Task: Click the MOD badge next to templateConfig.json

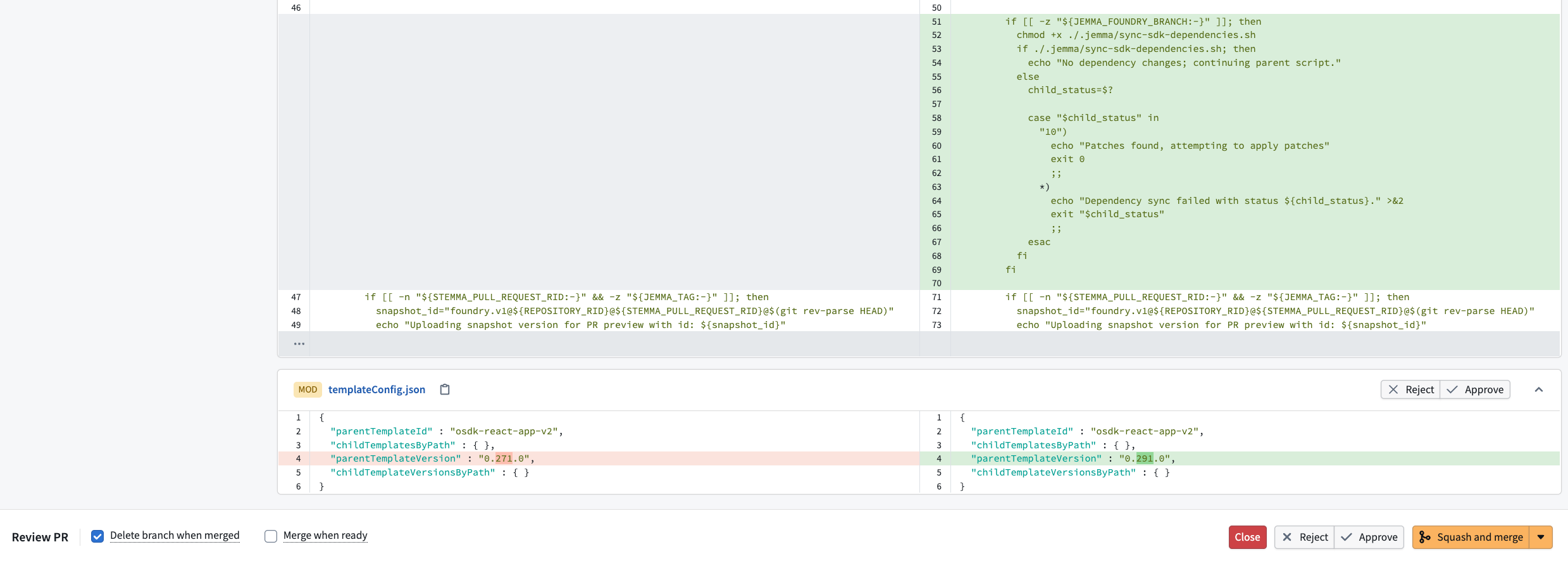Action: 308,389
